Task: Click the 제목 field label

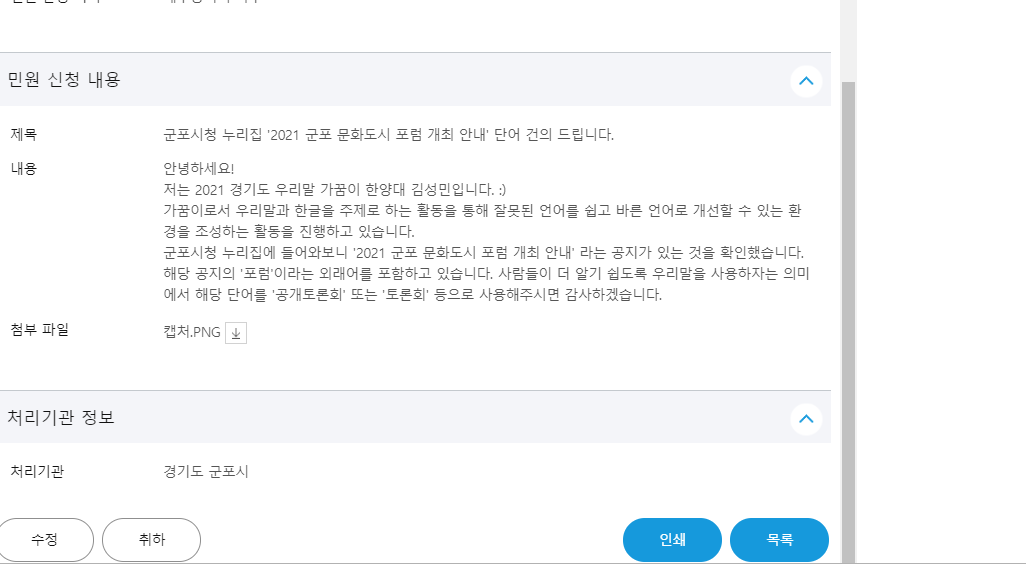Action: click(x=24, y=135)
